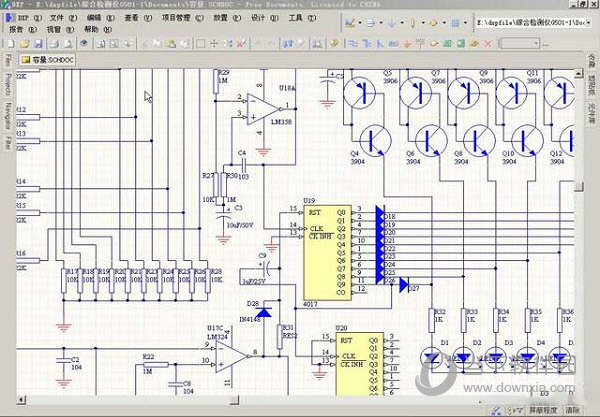Open the Navigator side panel tab
600x417 pixels.
tap(8, 116)
